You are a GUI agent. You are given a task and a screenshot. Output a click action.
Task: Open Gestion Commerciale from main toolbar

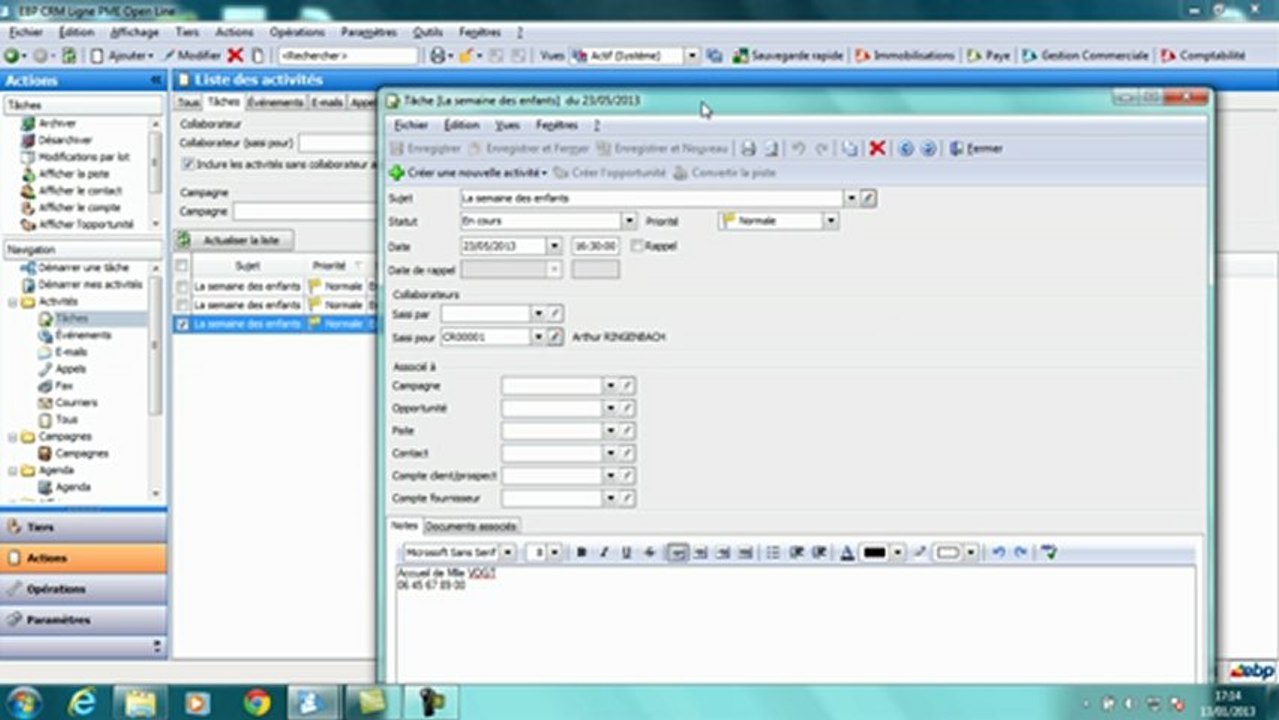click(x=1085, y=56)
